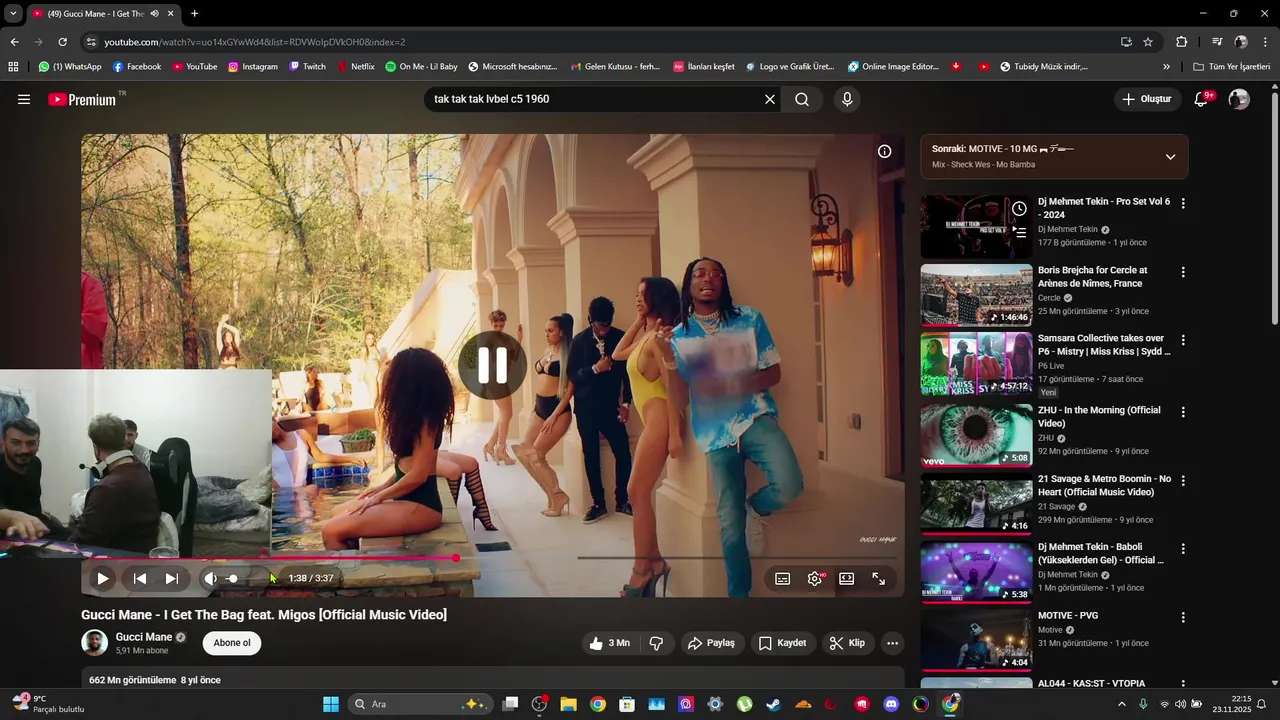Resume playback with the play button
The width and height of the screenshot is (1280, 720).
click(102, 578)
